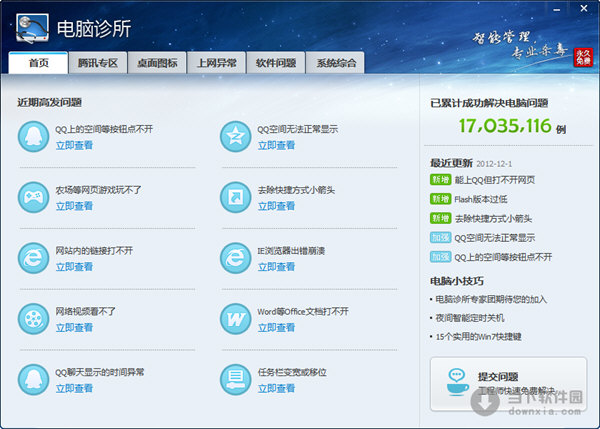The height and width of the screenshot is (429, 600).
Task: Click the IE icon for 网站内的链接打不开
Action: [x=34, y=258]
